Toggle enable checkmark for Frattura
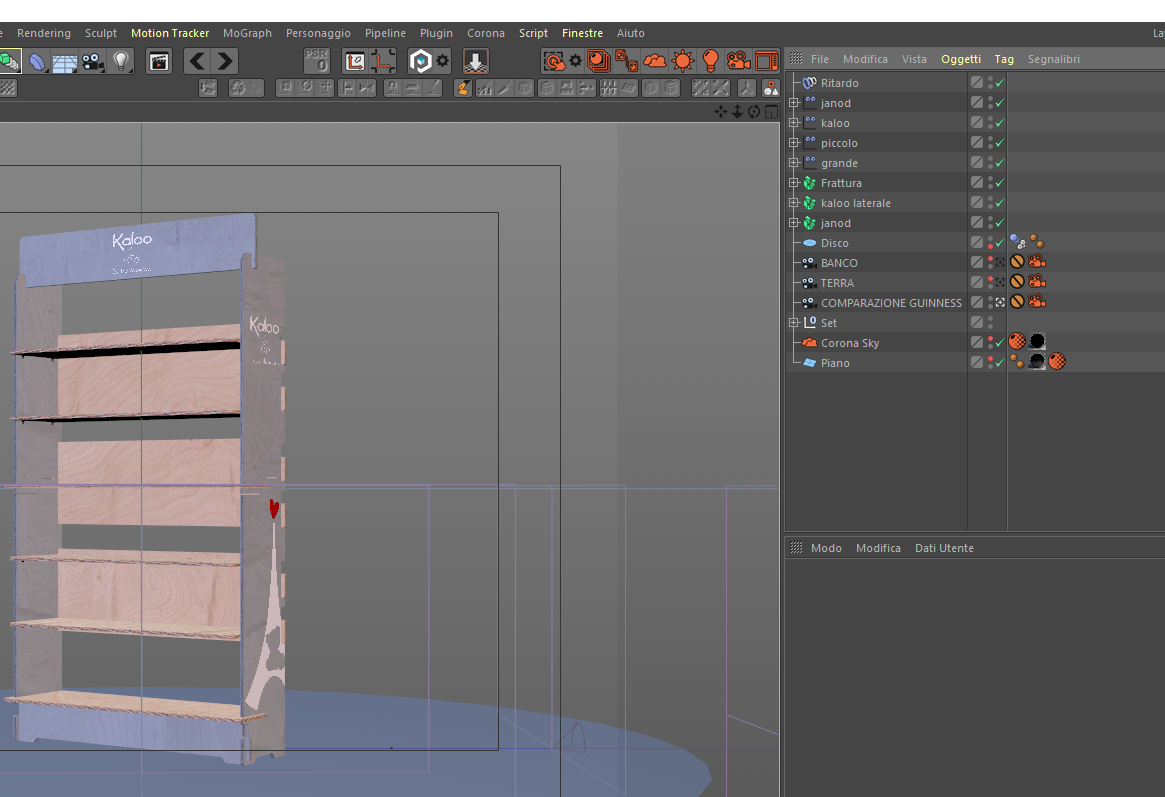 click(x=1000, y=183)
